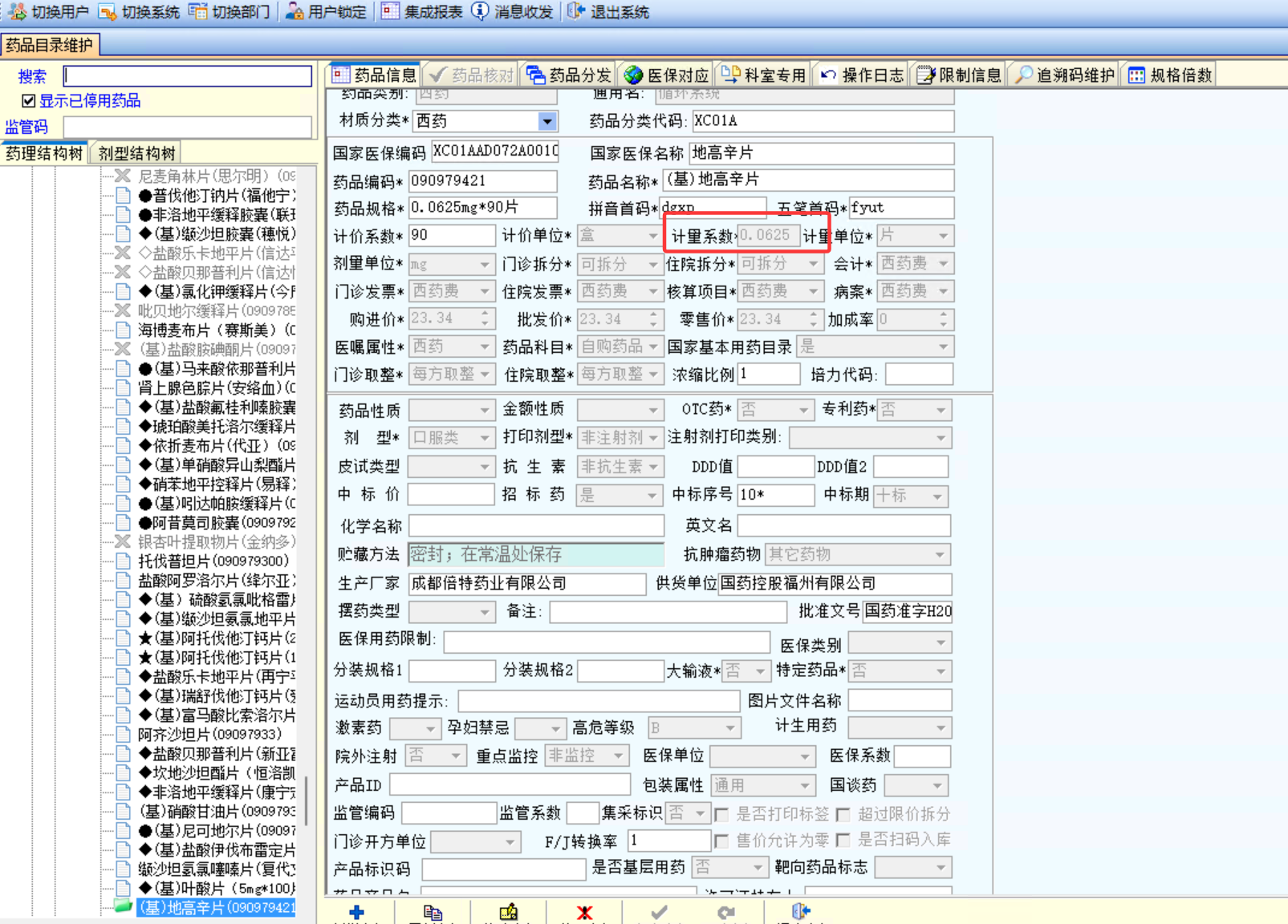Click the gray undo arrow icon
This screenshot has width=1288, height=924.
tap(726, 912)
